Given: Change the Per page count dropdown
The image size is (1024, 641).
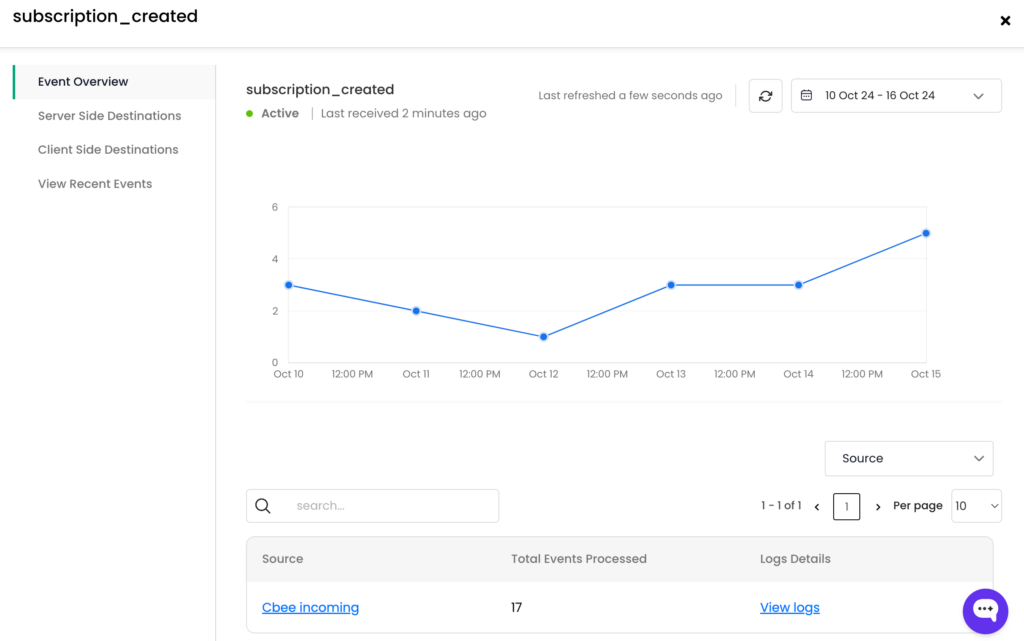Looking at the screenshot, I should (x=975, y=506).
